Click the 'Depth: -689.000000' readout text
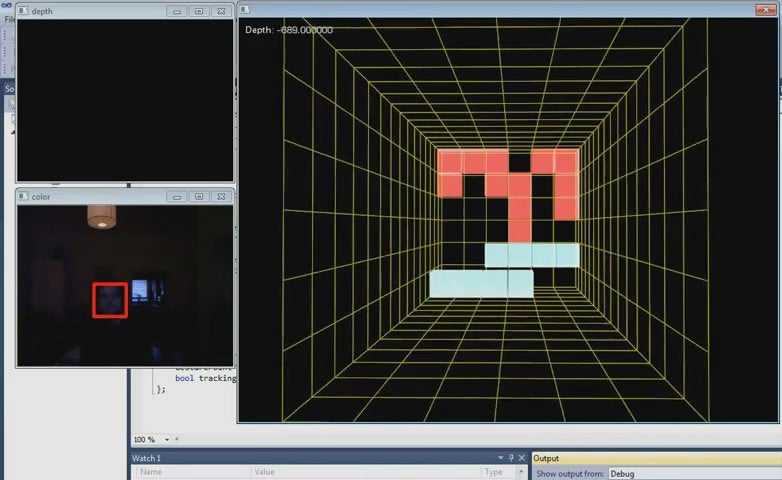Viewport: 782px width, 480px height. (x=289, y=30)
